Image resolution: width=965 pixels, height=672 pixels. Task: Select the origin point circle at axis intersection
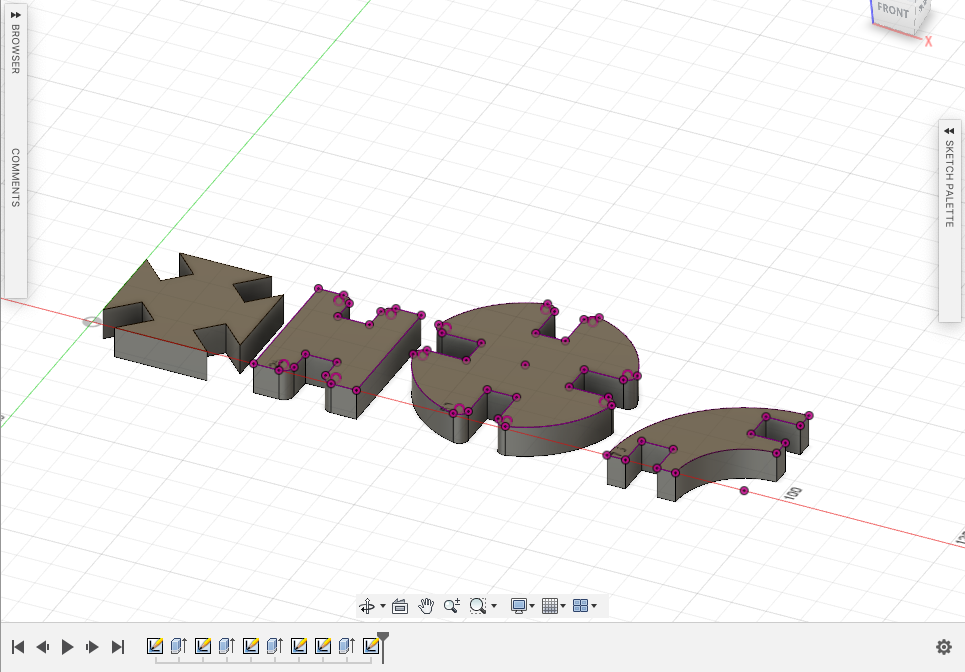click(x=92, y=322)
